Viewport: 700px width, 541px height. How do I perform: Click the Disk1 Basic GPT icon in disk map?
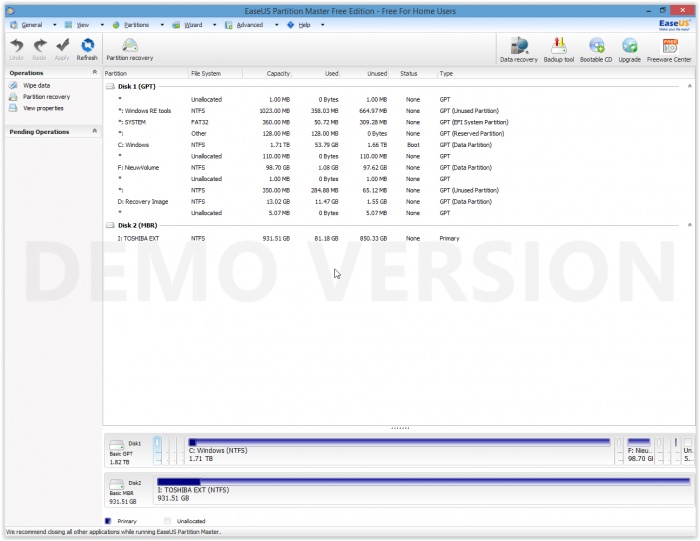click(117, 445)
